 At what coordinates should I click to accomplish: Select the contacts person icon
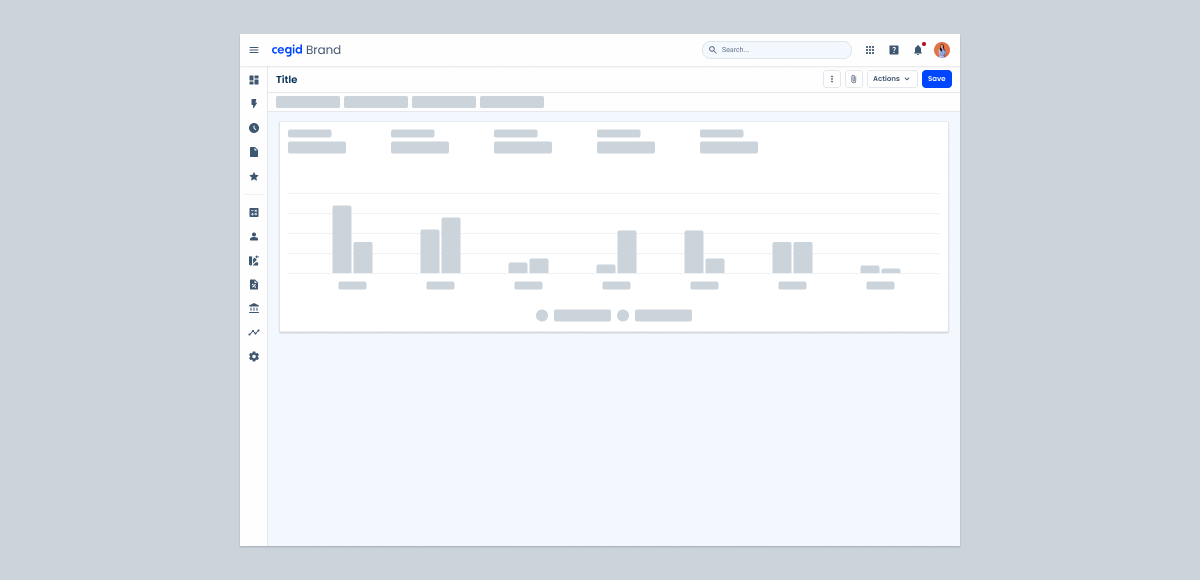click(x=253, y=236)
